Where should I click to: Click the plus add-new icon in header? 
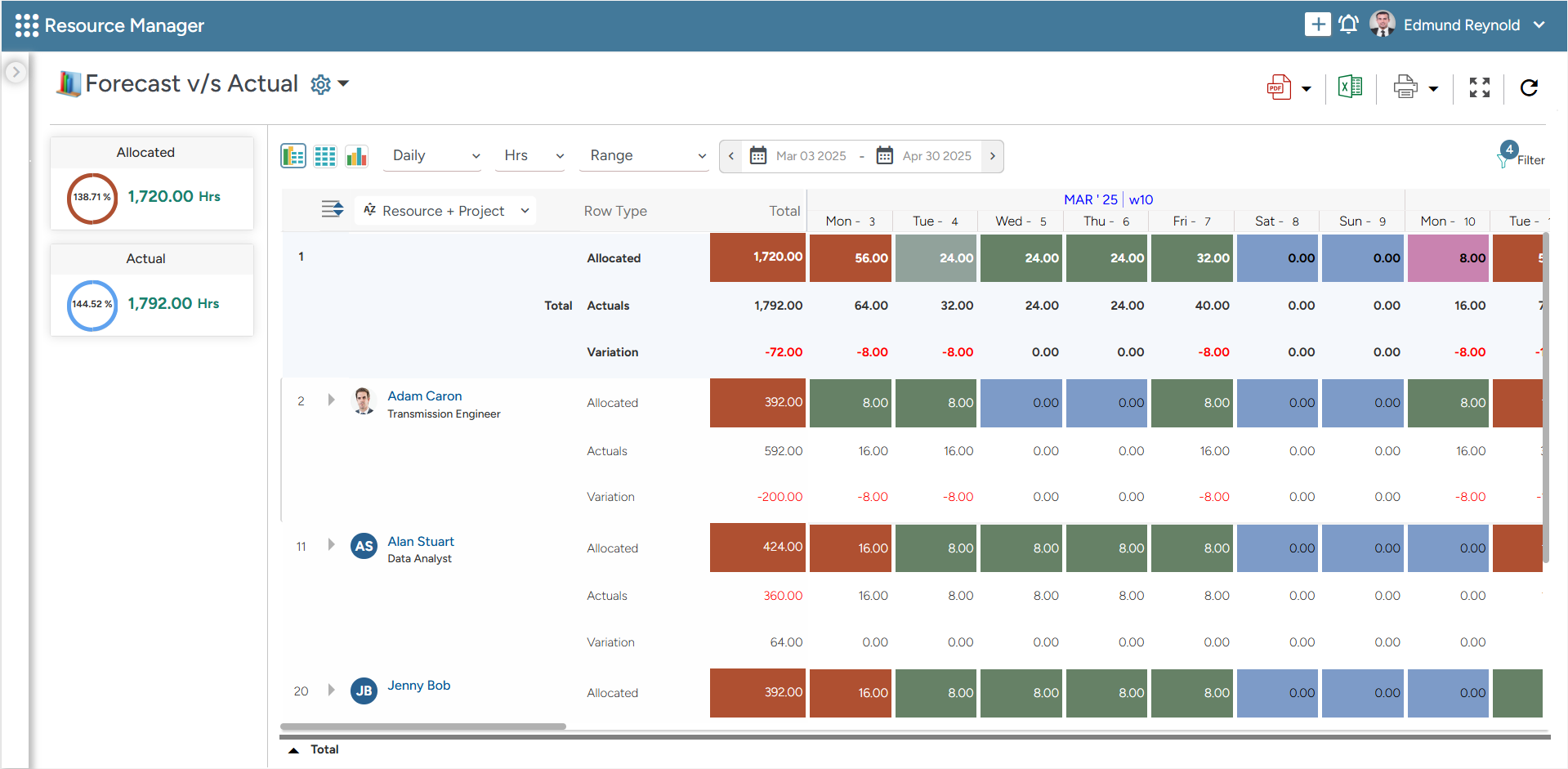tap(1316, 25)
